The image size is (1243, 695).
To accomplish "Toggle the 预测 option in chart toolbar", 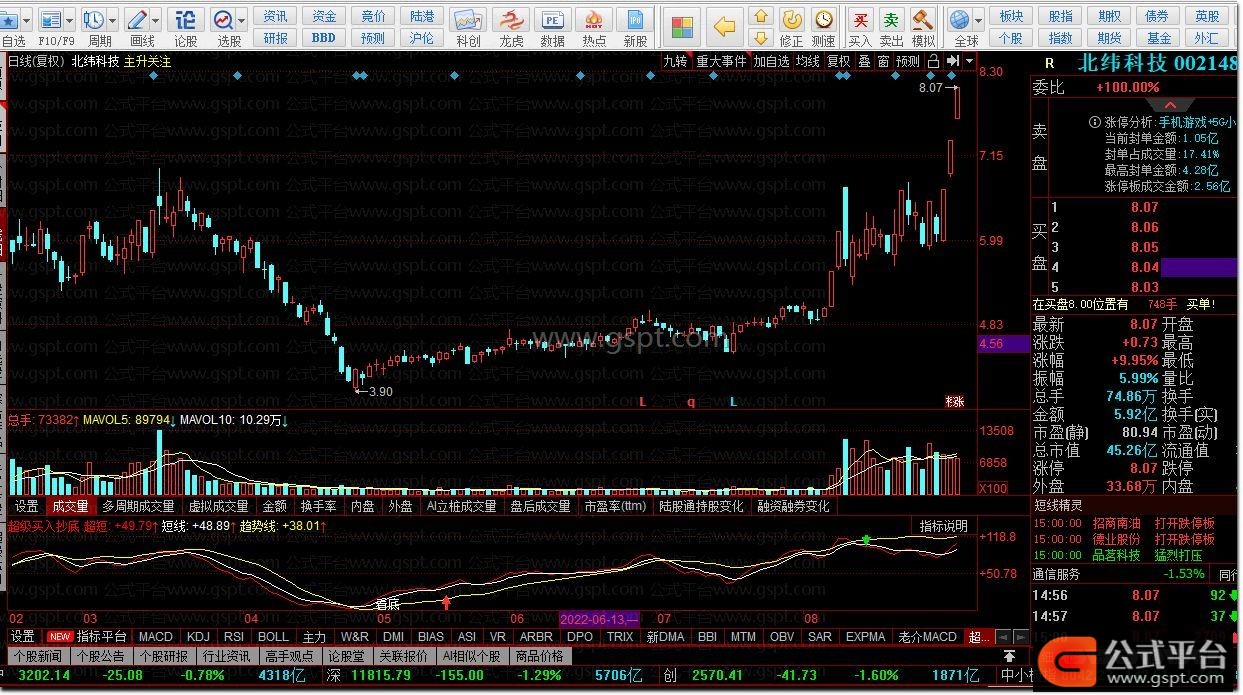I will [907, 61].
